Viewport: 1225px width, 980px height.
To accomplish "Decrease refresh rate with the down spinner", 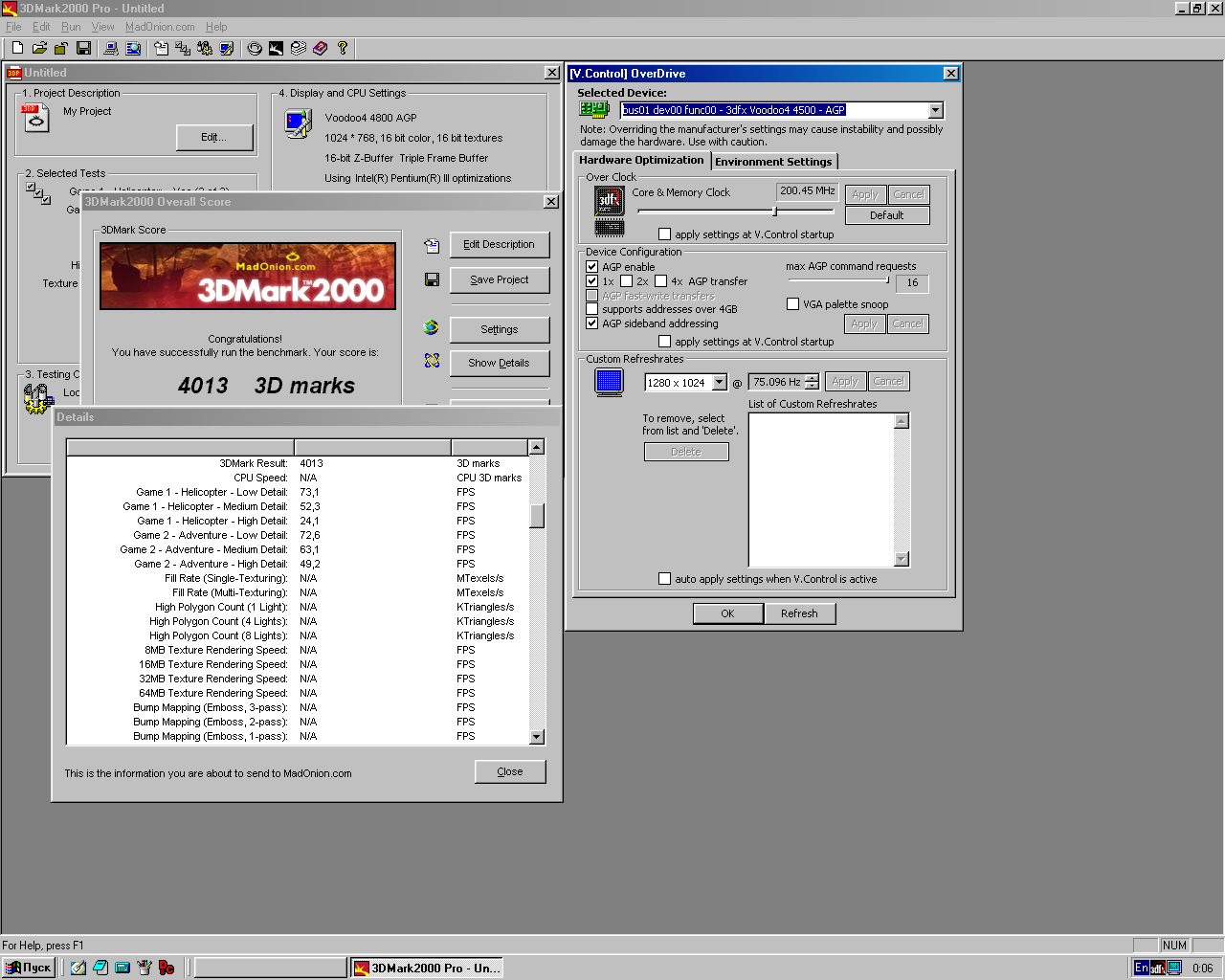I will [x=813, y=387].
